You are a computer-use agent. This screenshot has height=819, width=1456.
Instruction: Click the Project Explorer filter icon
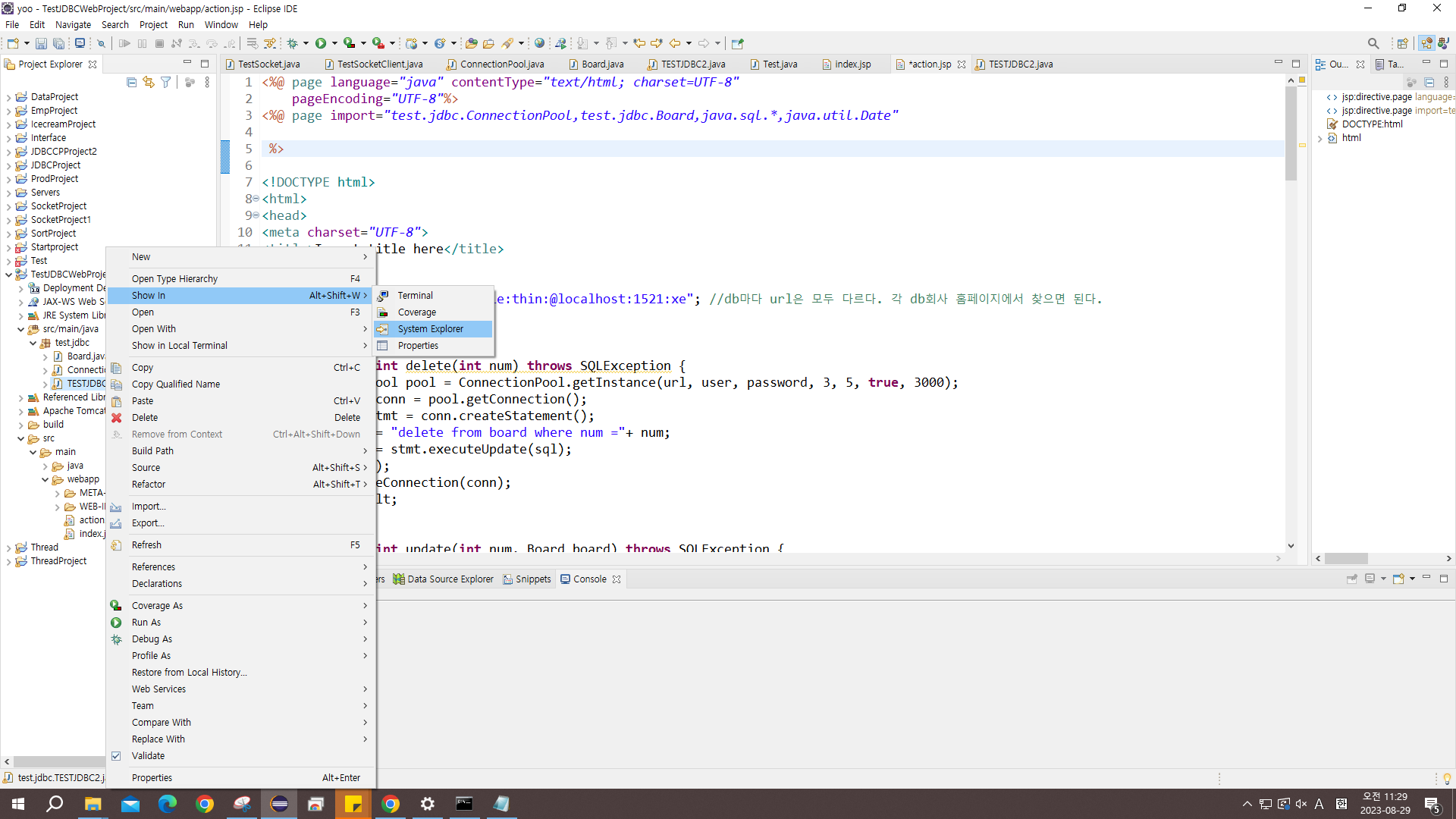(165, 82)
